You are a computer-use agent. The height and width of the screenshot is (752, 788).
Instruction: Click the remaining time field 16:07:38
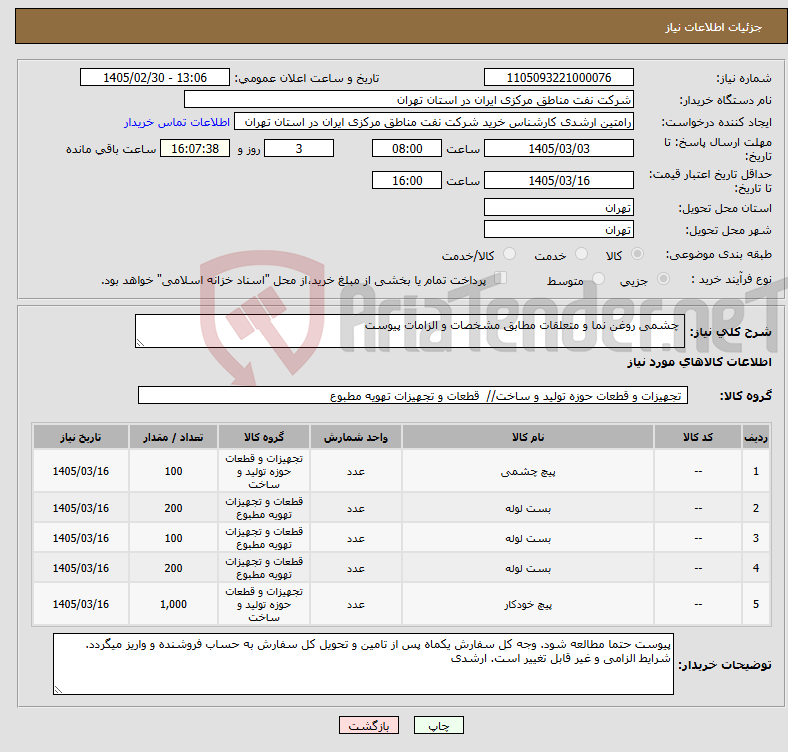point(195,148)
